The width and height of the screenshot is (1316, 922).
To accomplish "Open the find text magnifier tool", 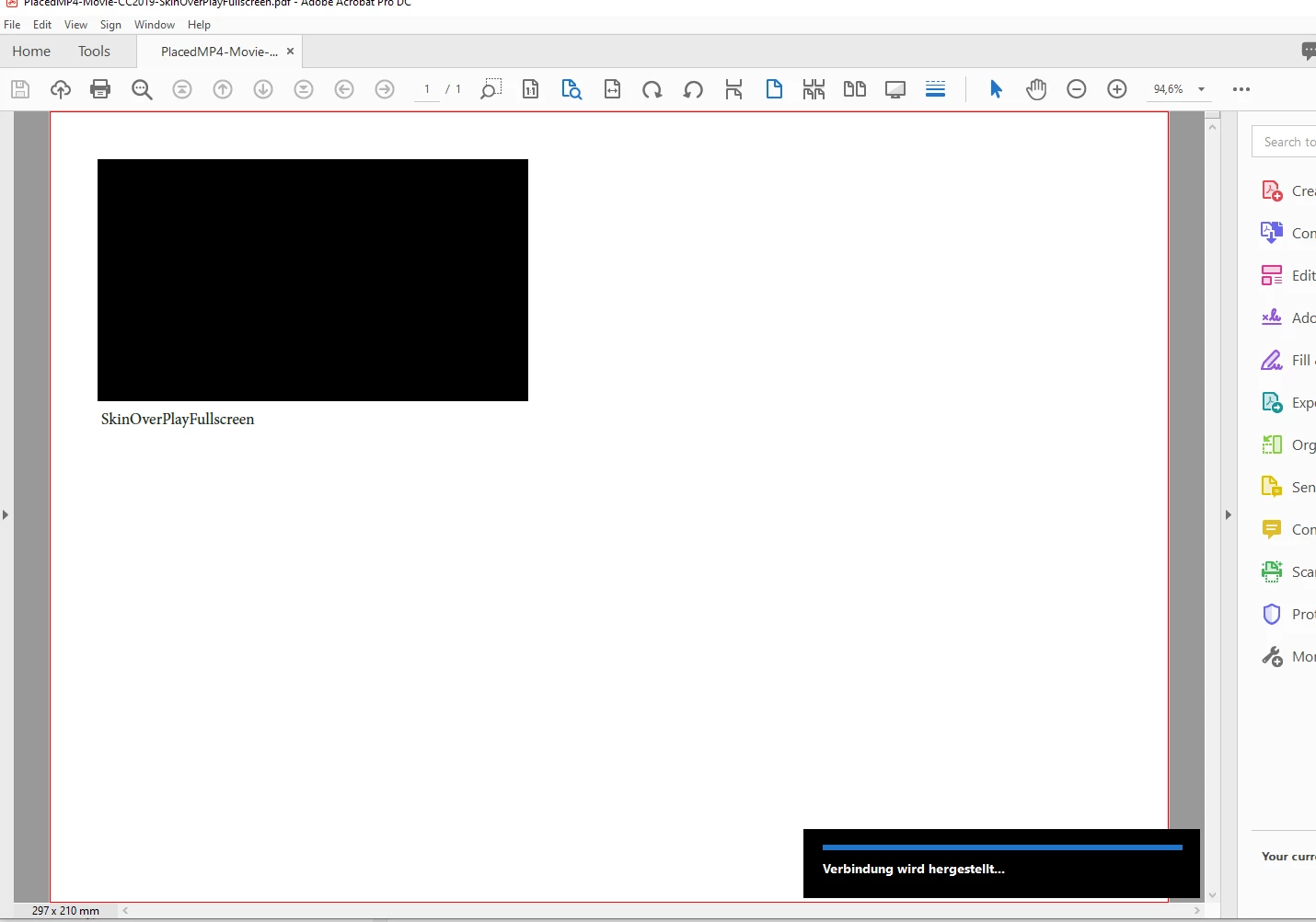I will [x=142, y=89].
